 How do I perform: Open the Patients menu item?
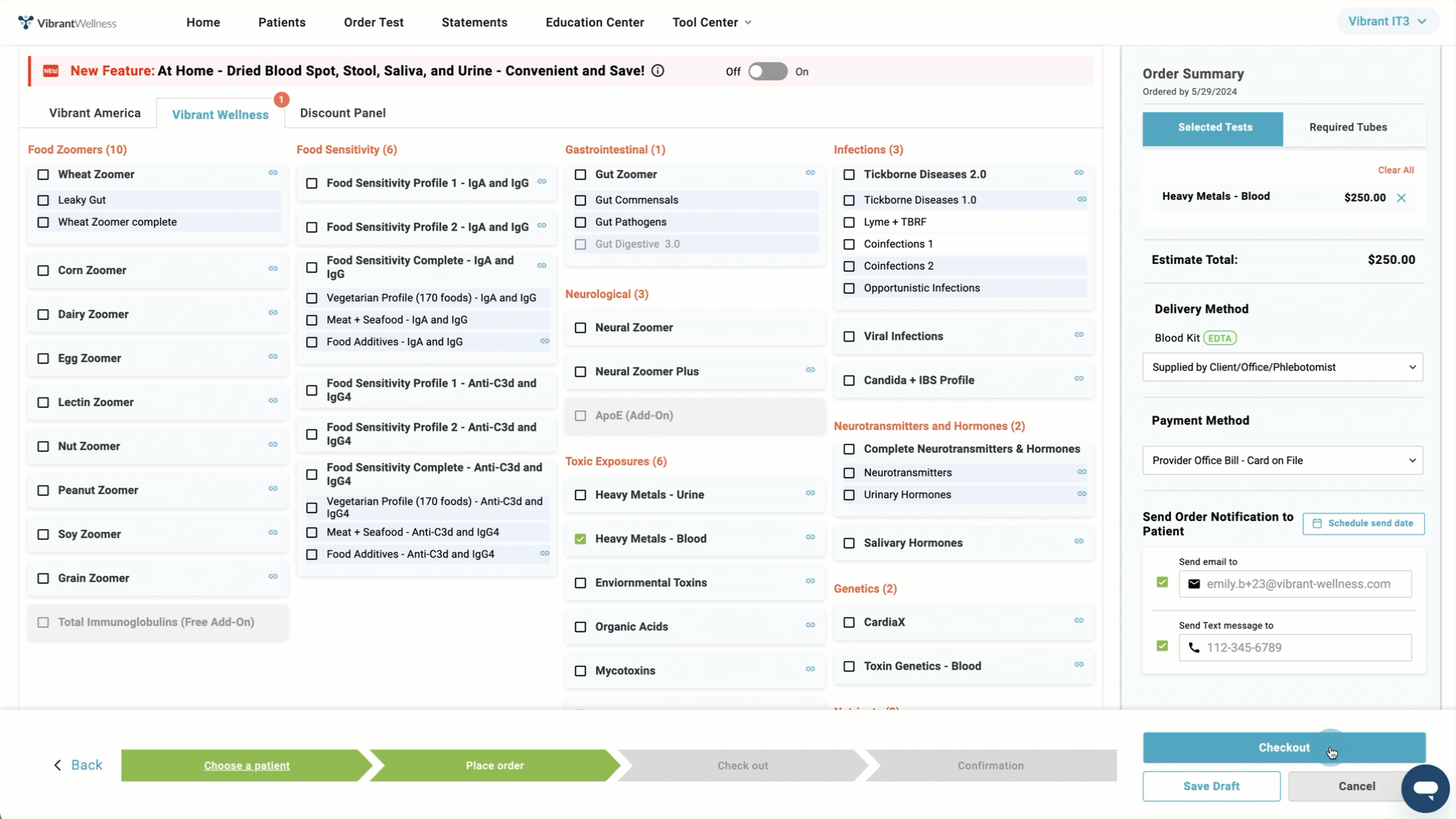282,23
